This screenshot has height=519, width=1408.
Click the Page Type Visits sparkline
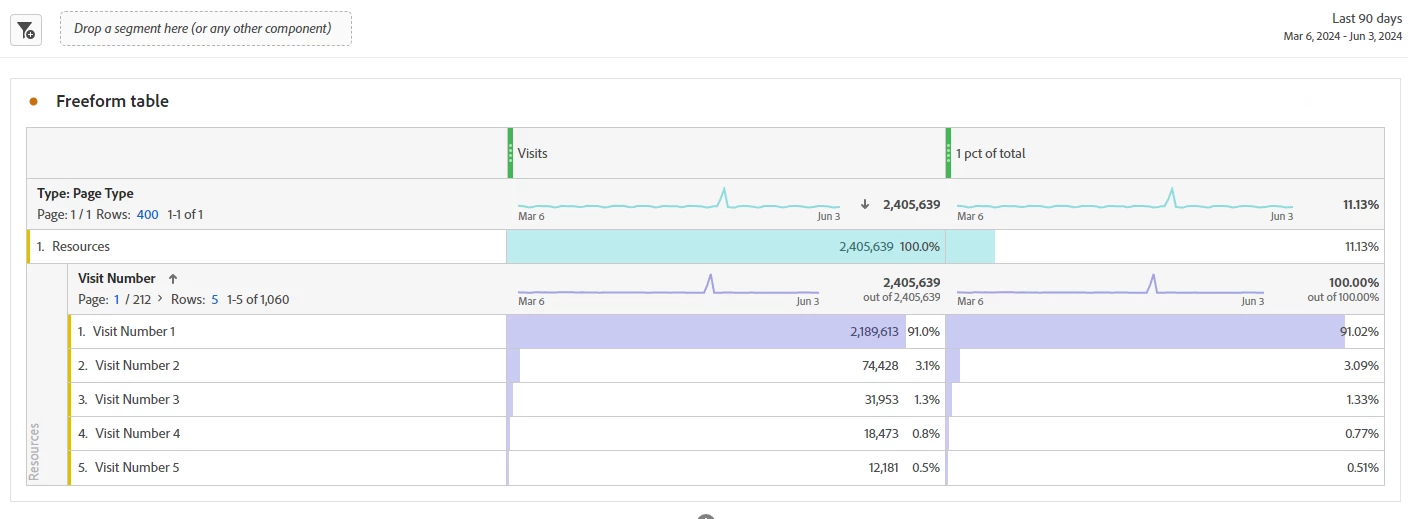(679, 200)
